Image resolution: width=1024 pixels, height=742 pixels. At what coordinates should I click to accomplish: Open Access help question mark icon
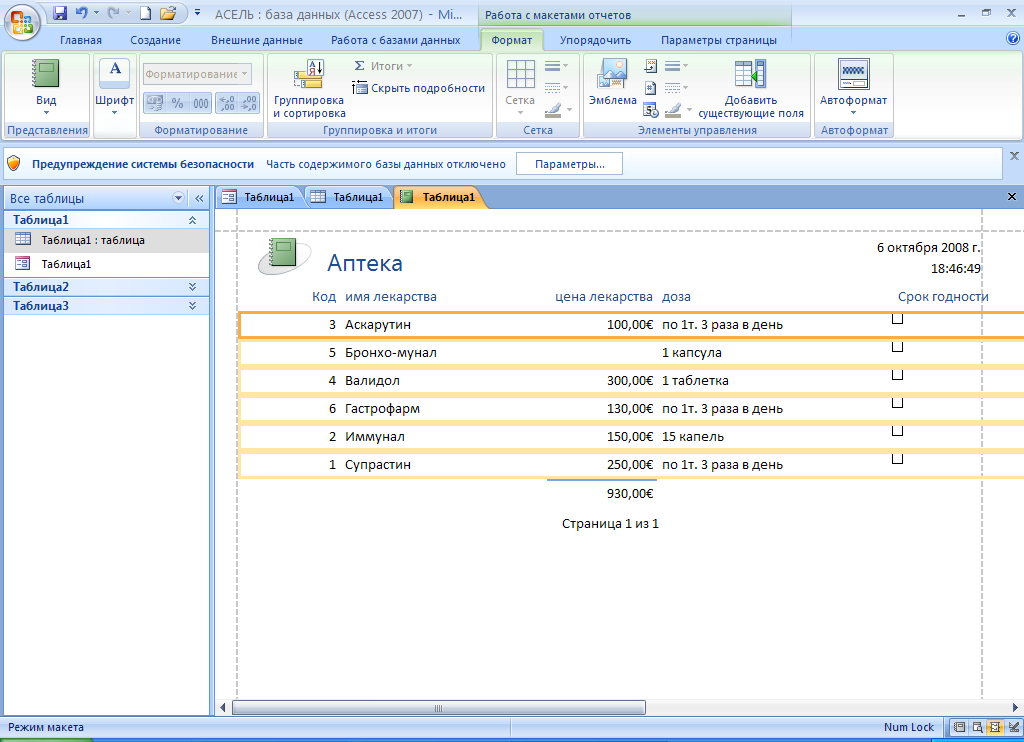coord(1012,39)
